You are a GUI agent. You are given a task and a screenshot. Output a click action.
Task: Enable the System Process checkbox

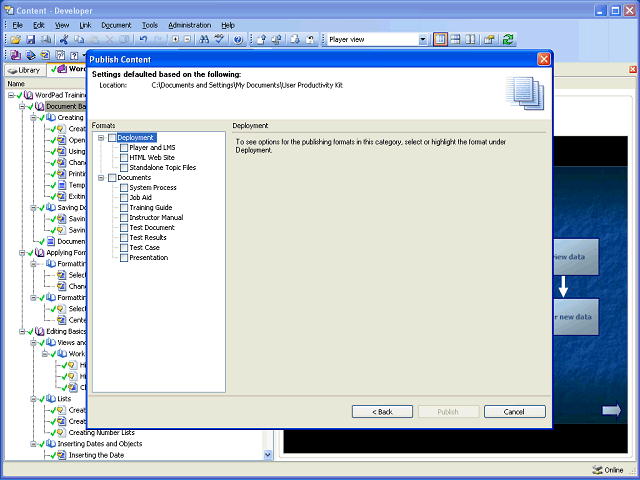click(x=124, y=188)
